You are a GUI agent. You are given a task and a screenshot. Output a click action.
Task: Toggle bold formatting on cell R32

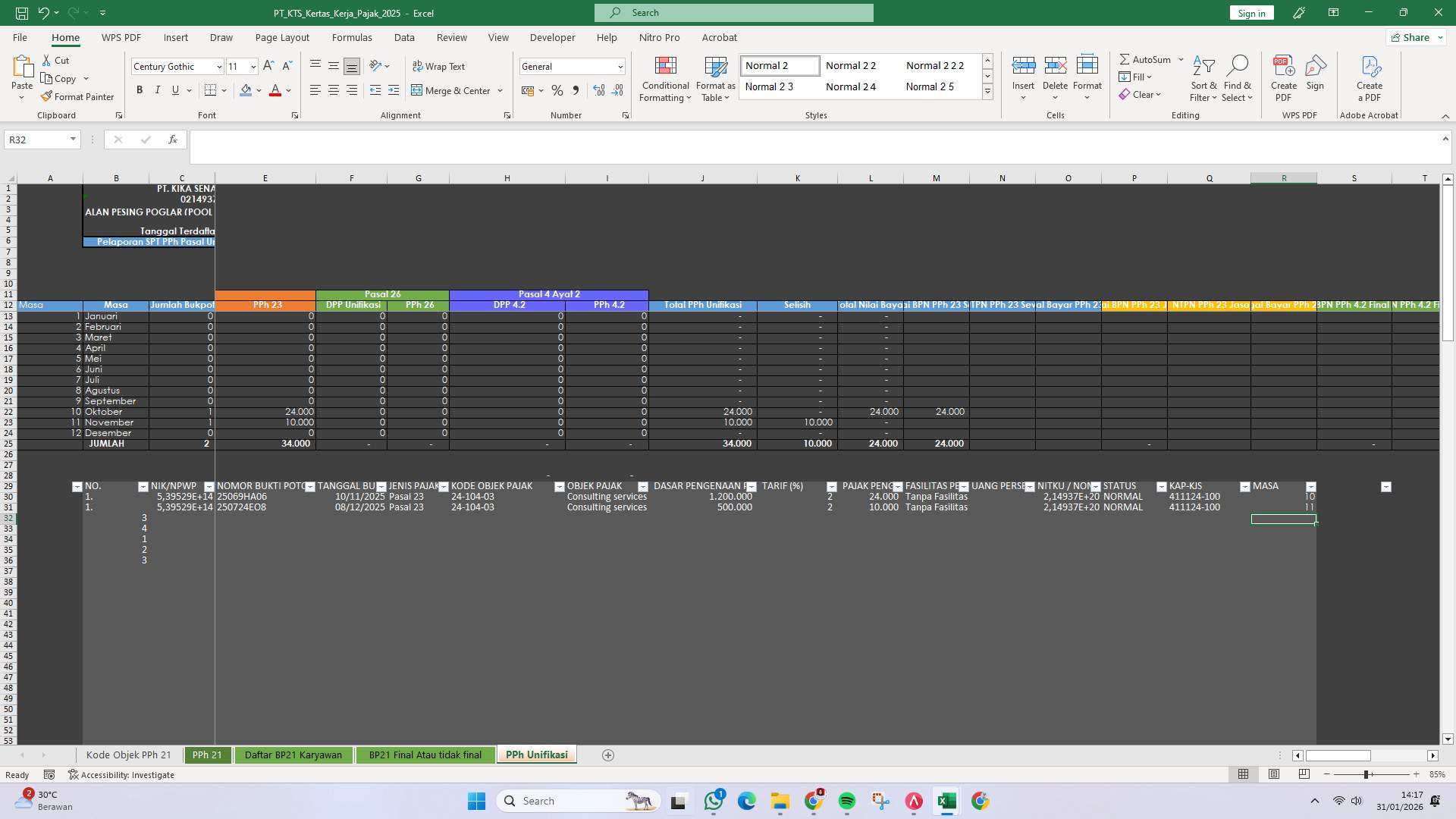pyautogui.click(x=139, y=89)
